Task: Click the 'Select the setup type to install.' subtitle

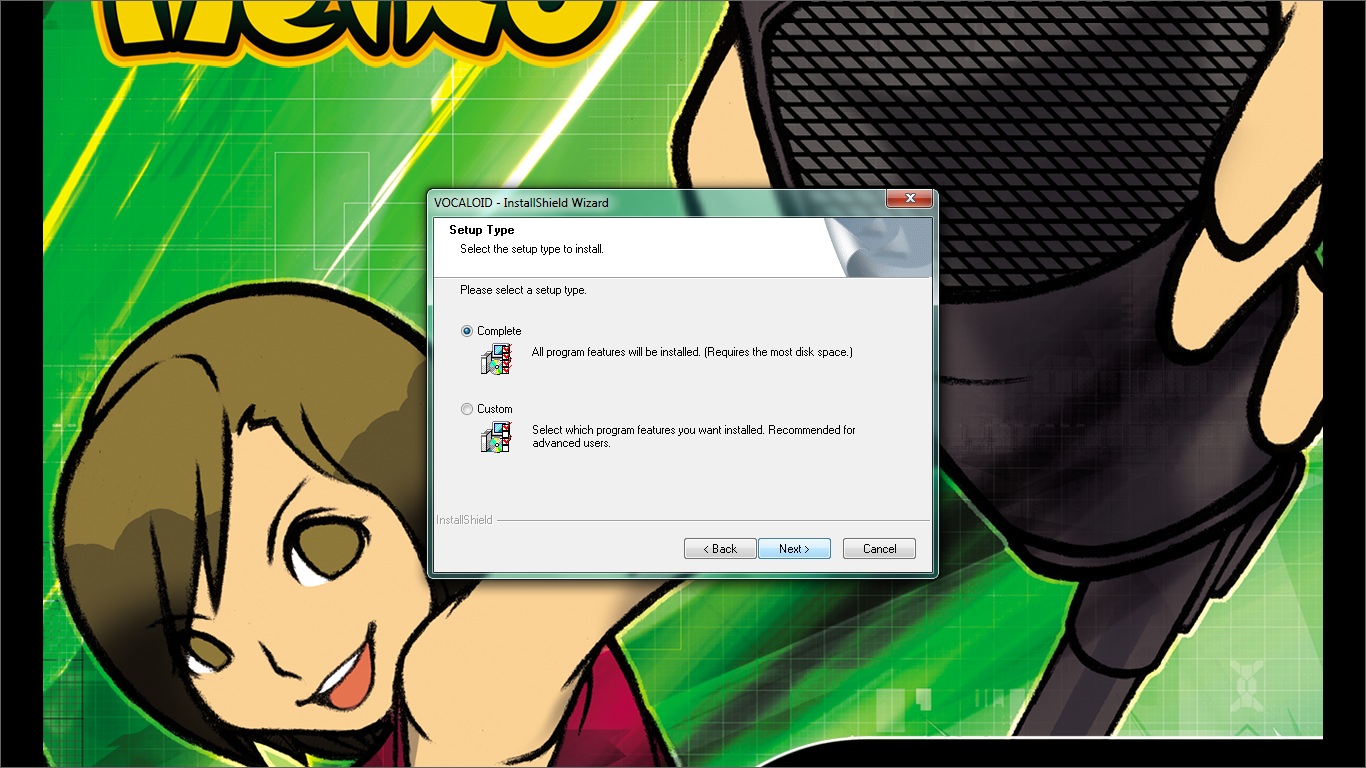Action: [x=532, y=249]
